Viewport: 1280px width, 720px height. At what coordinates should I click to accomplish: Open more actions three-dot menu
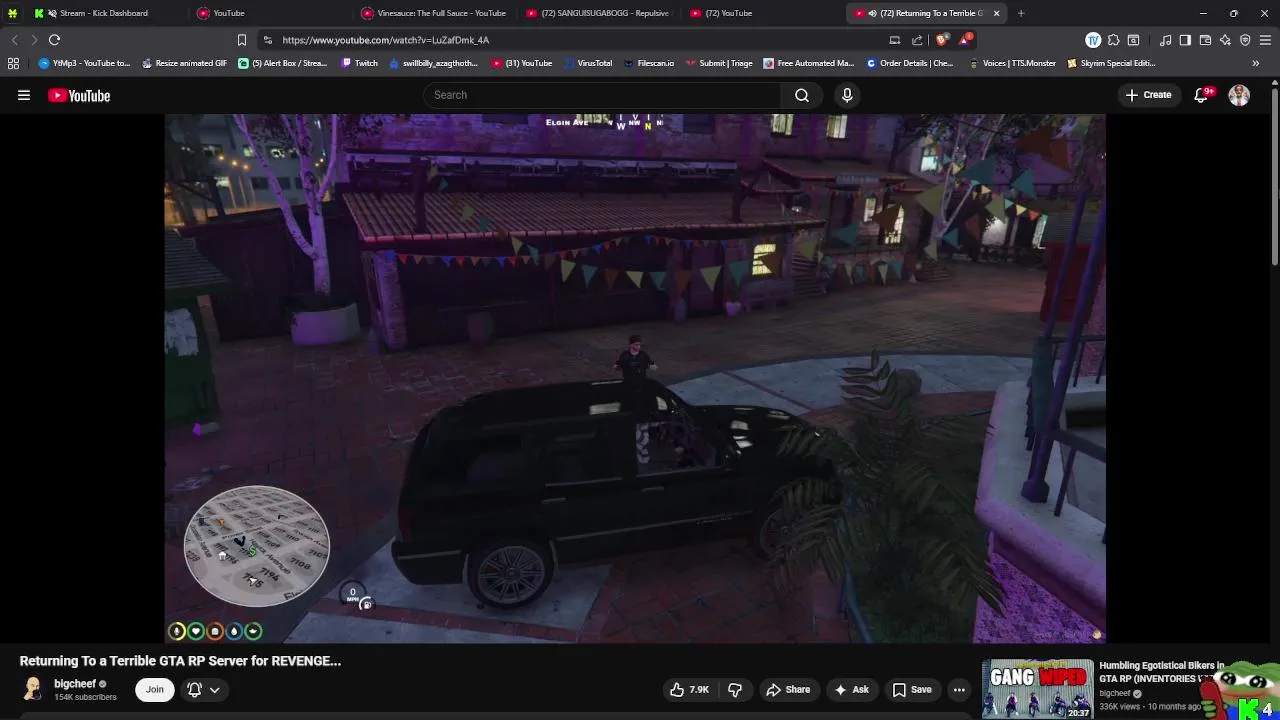(959, 689)
